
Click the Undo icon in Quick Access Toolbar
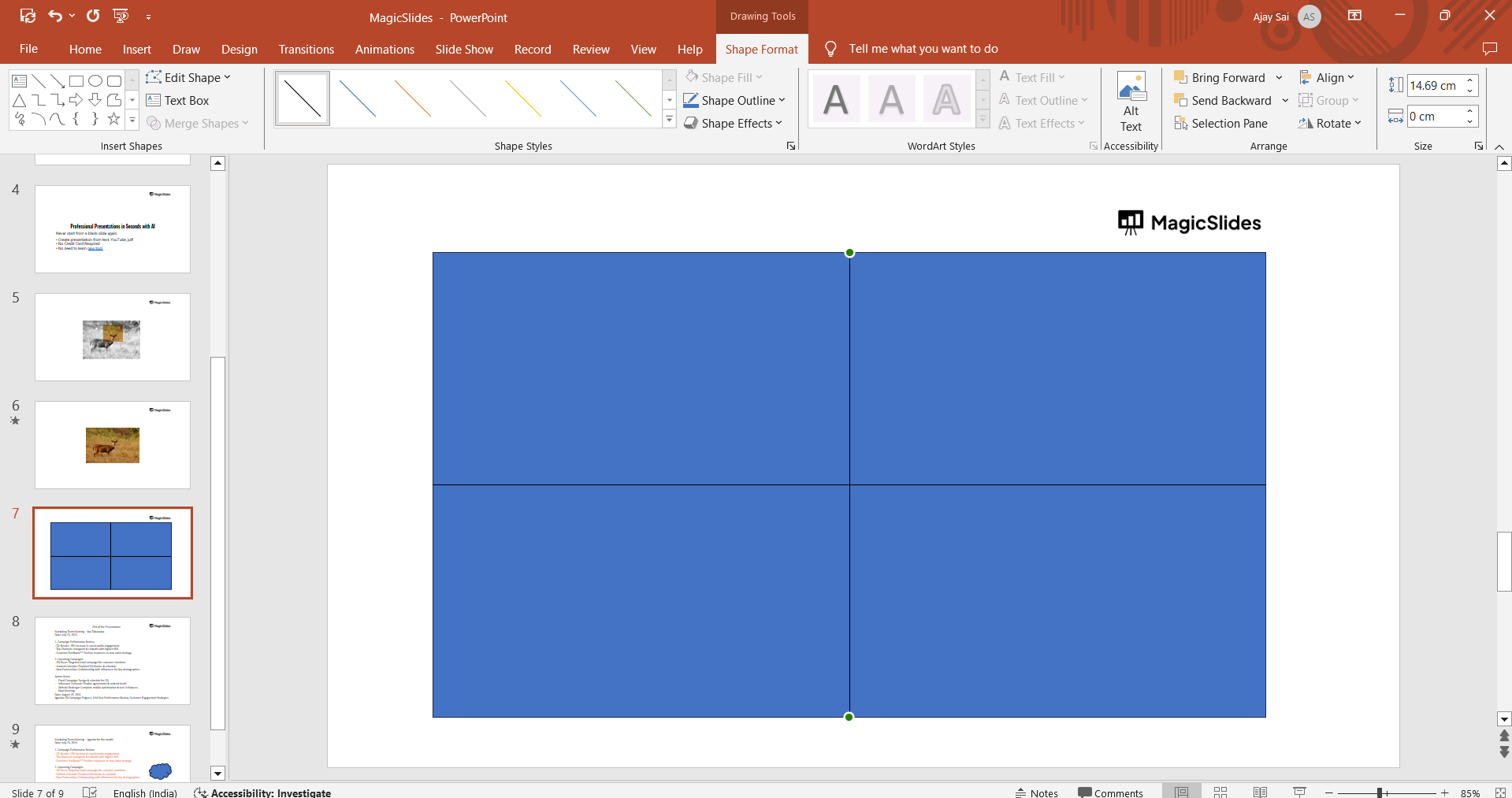(x=54, y=16)
